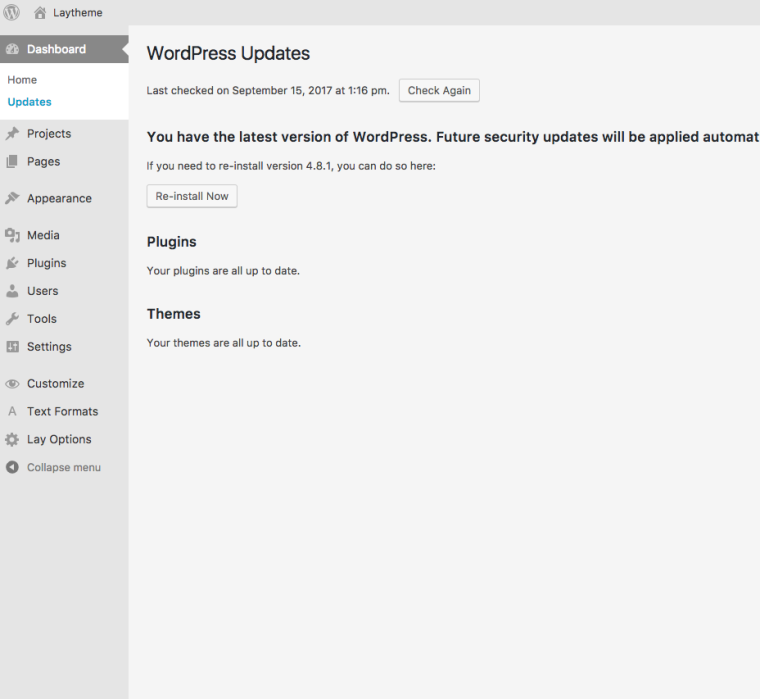Click the Users person icon

point(12,291)
